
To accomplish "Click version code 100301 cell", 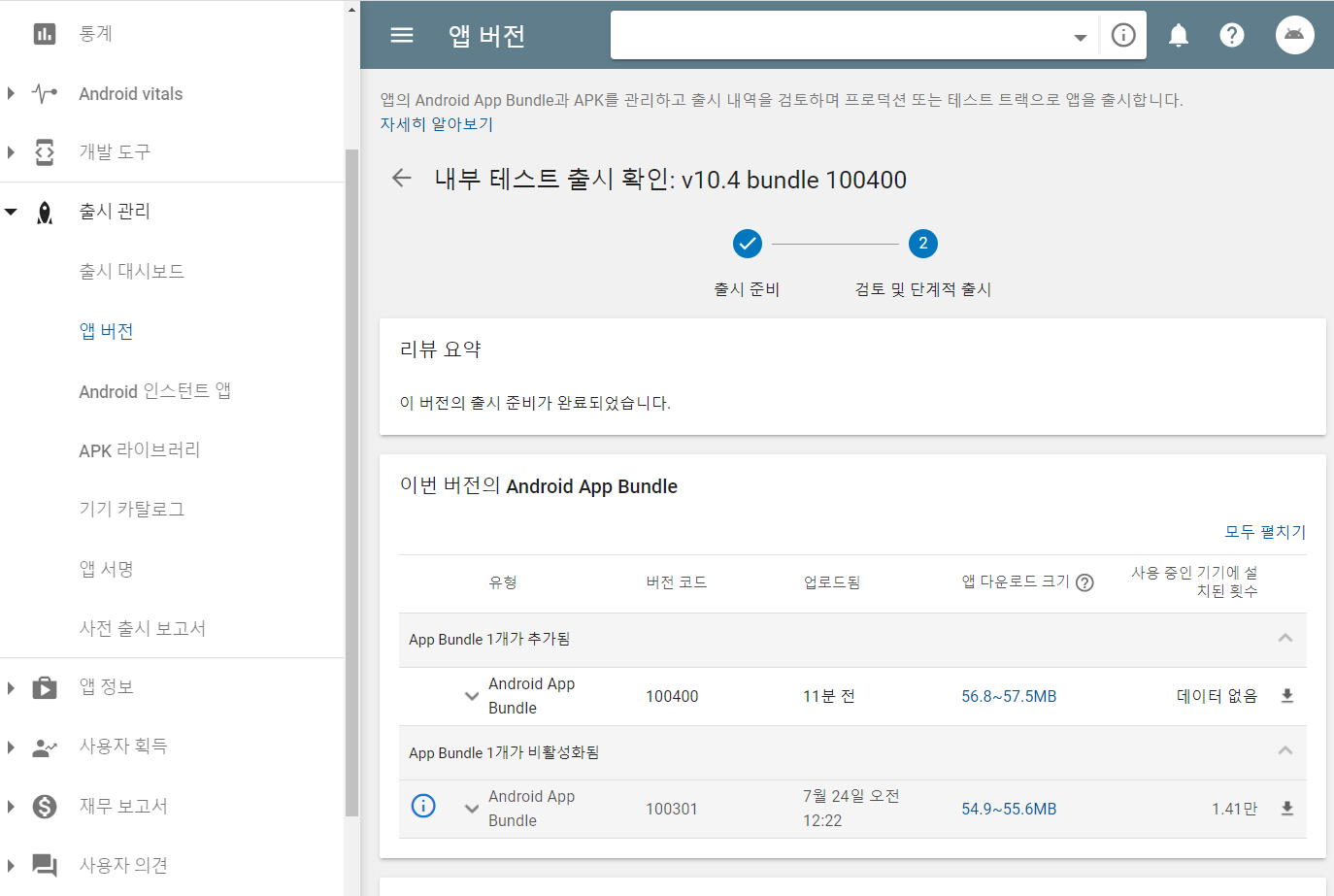I will click(x=672, y=809).
